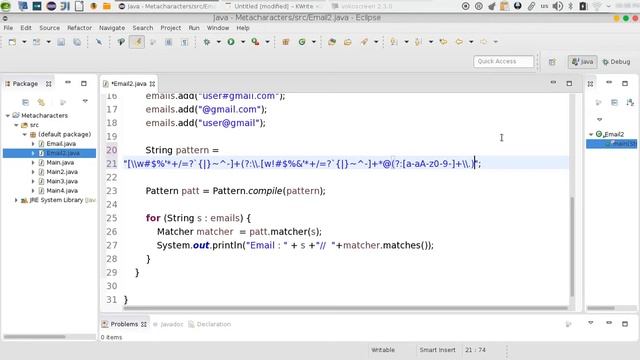Switch to the Declaration tab
Image resolution: width=640 pixels, height=360 pixels.
click(209, 324)
